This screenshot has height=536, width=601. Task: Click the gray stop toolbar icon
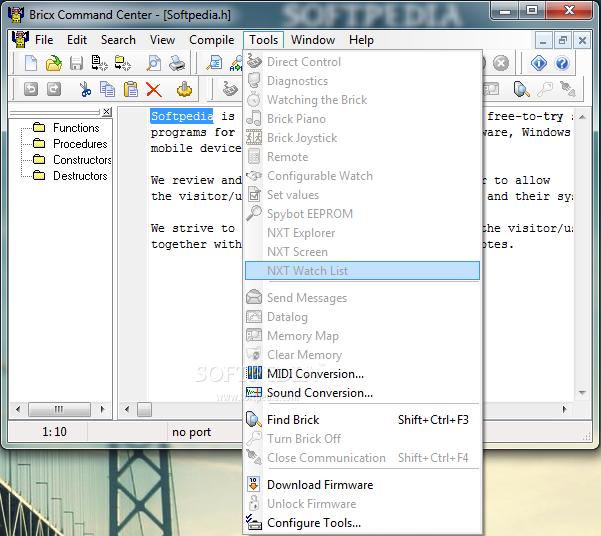(x=501, y=63)
